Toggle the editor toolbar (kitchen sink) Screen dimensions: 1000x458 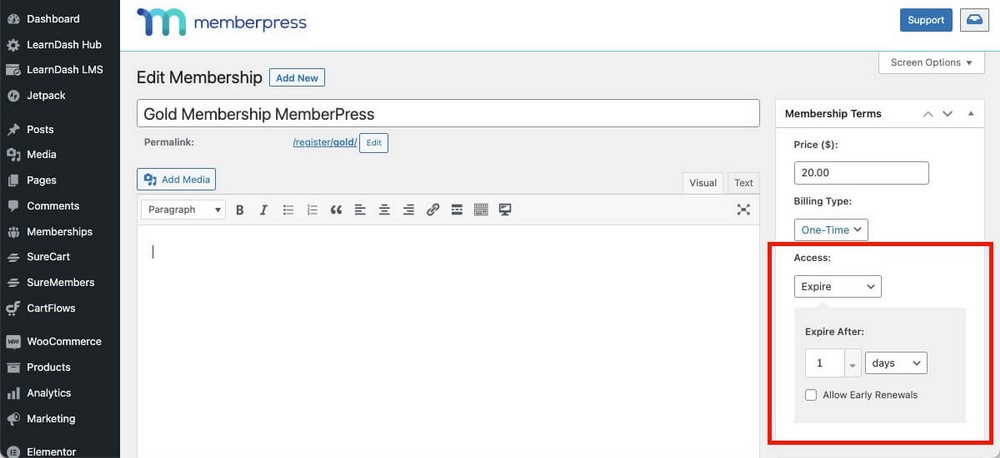pos(481,210)
